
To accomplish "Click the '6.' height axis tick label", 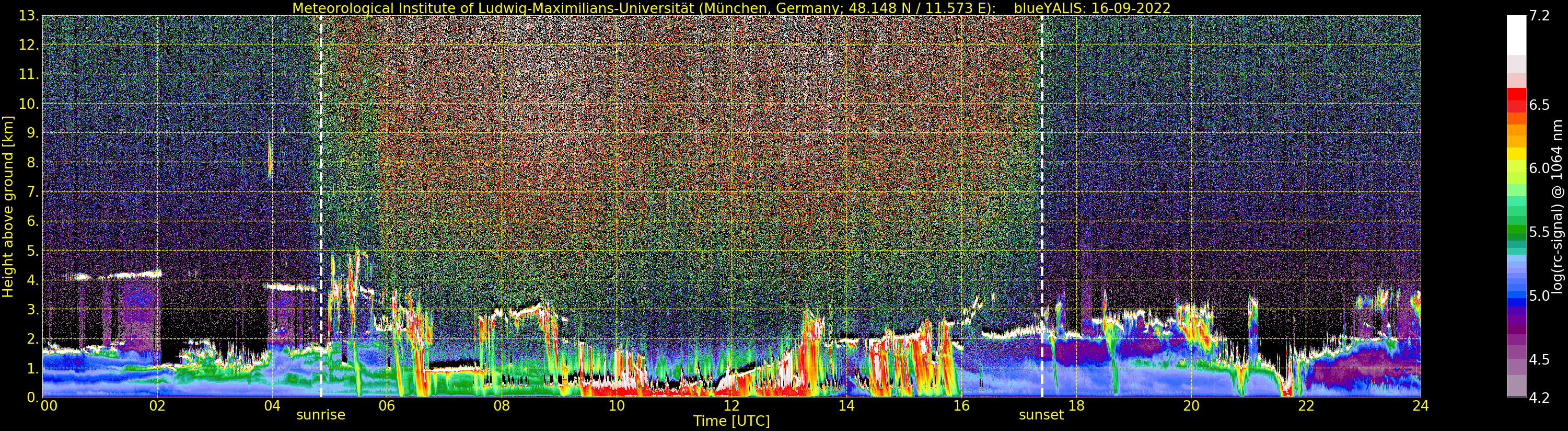I will [x=33, y=222].
